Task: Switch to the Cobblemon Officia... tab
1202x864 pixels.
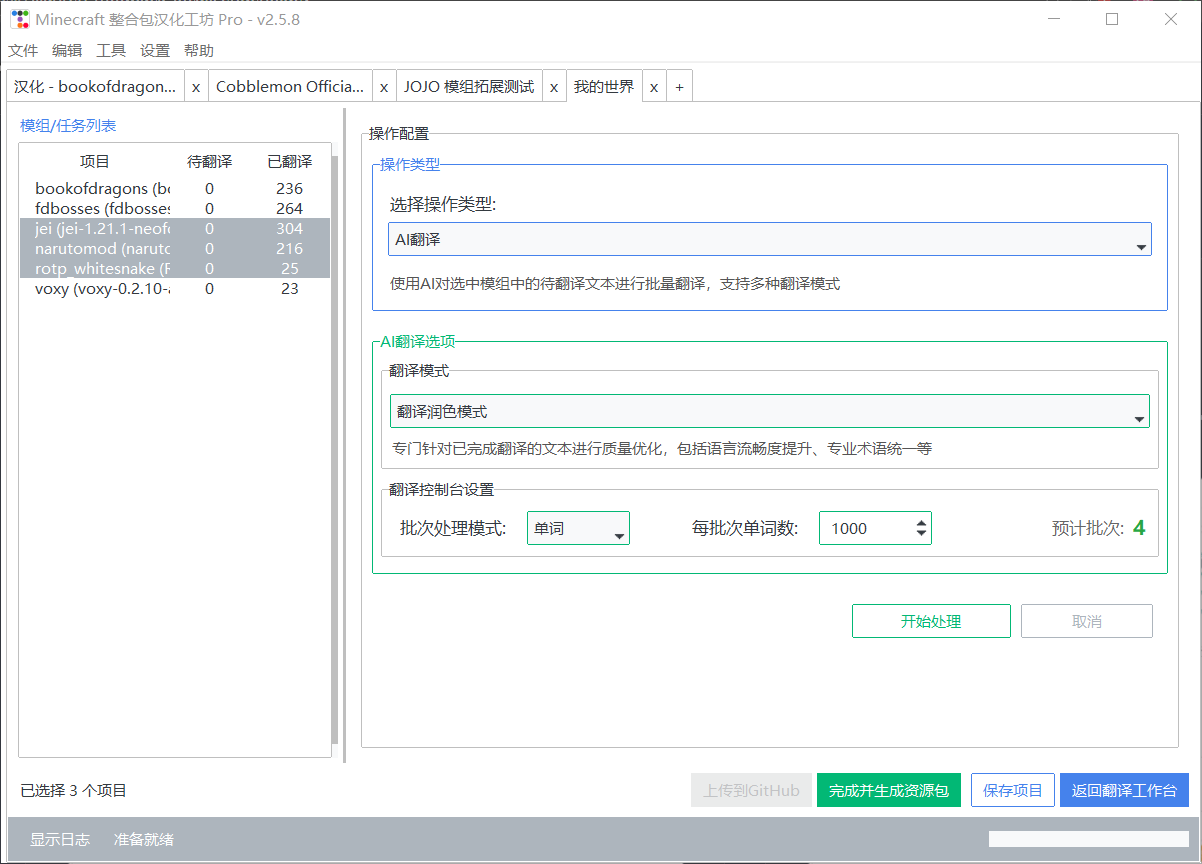Action: point(289,86)
